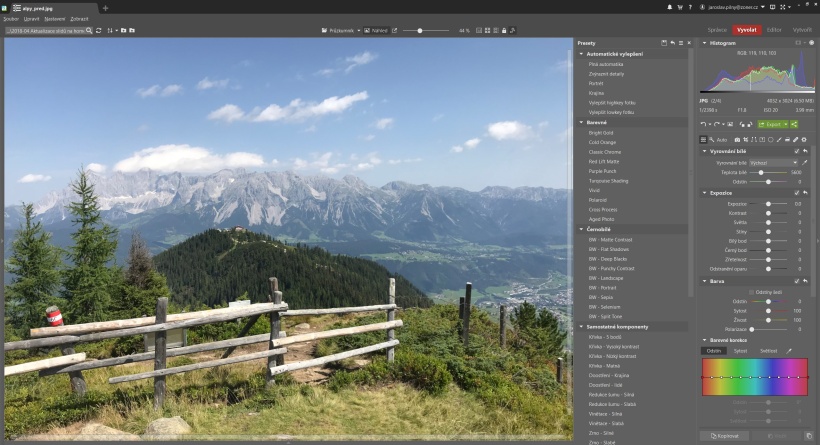The image size is (820, 445).
Task: Reset Barva section arrow
Action: (805, 281)
